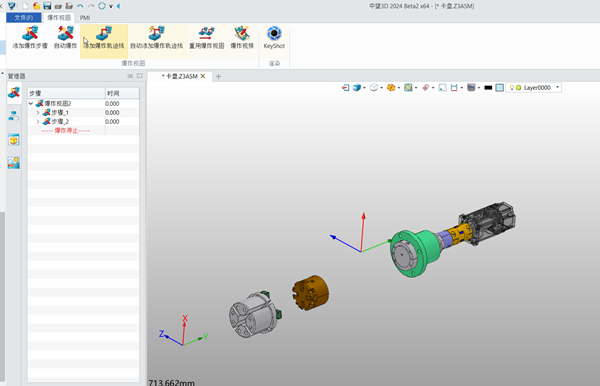Click the blue left triangle in quick toolbar
The width and height of the screenshot is (600, 386).
point(118,6)
